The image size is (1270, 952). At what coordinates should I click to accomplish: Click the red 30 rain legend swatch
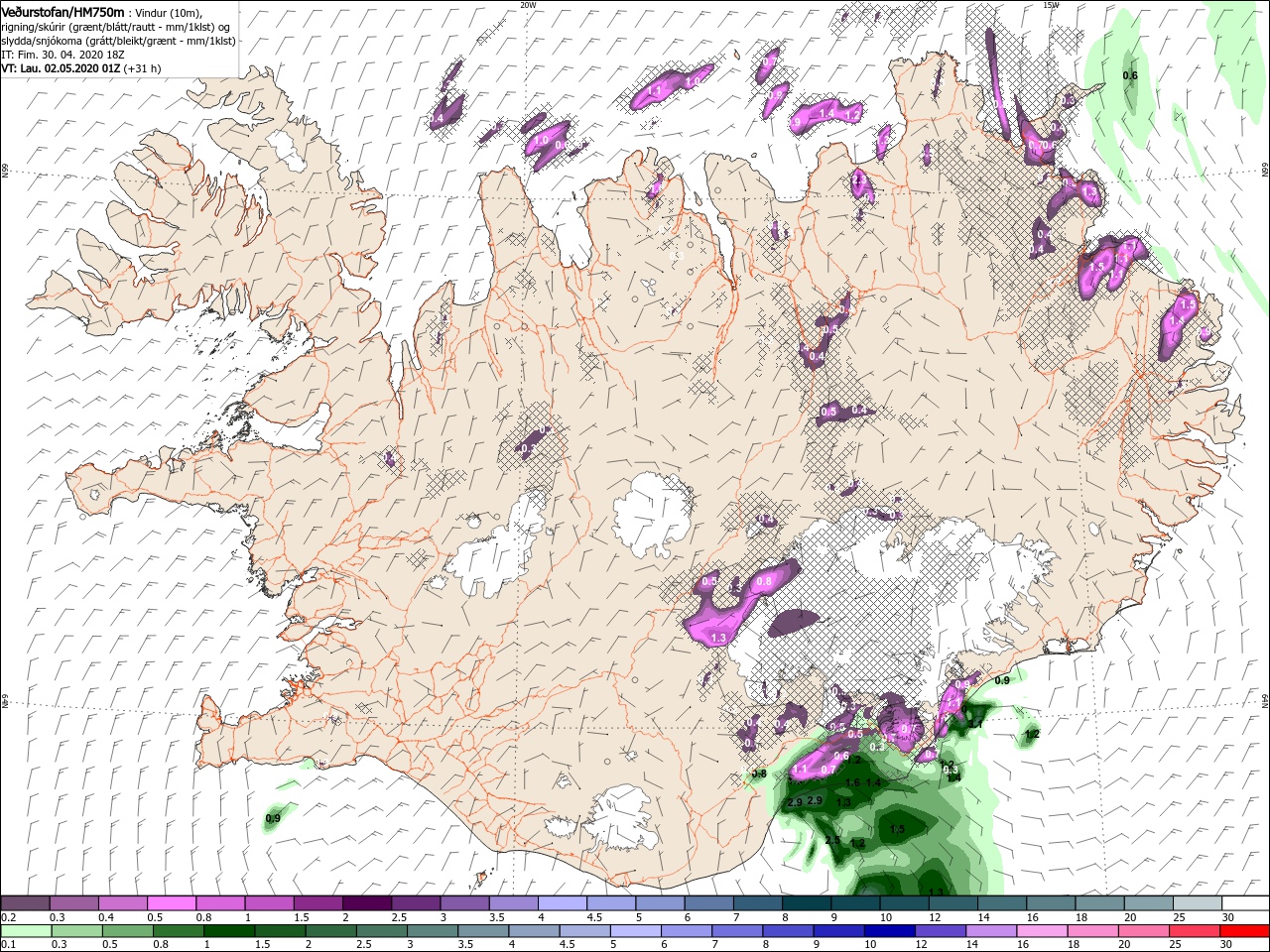[x=1244, y=931]
